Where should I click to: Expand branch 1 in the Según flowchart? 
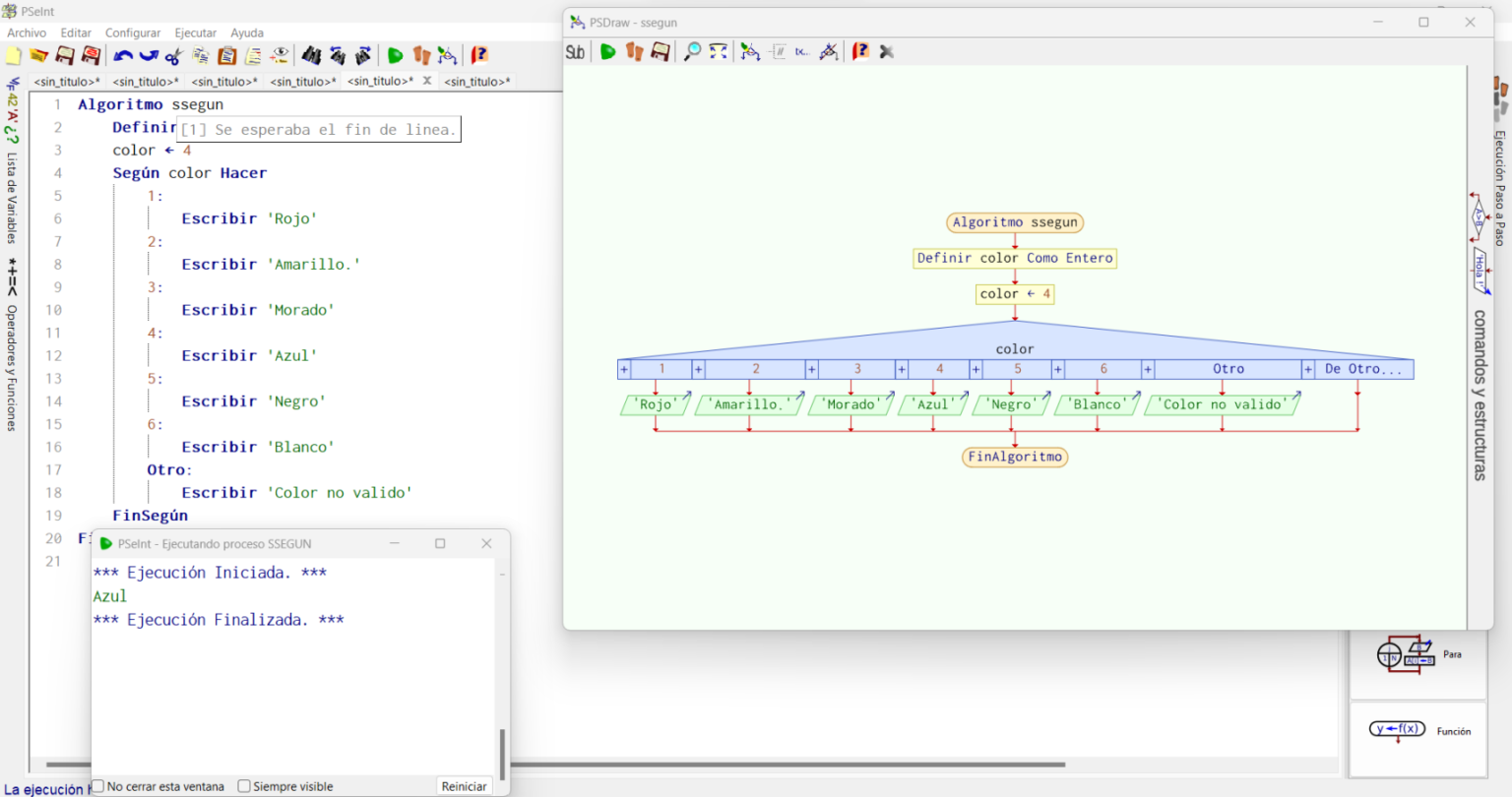coord(623,368)
